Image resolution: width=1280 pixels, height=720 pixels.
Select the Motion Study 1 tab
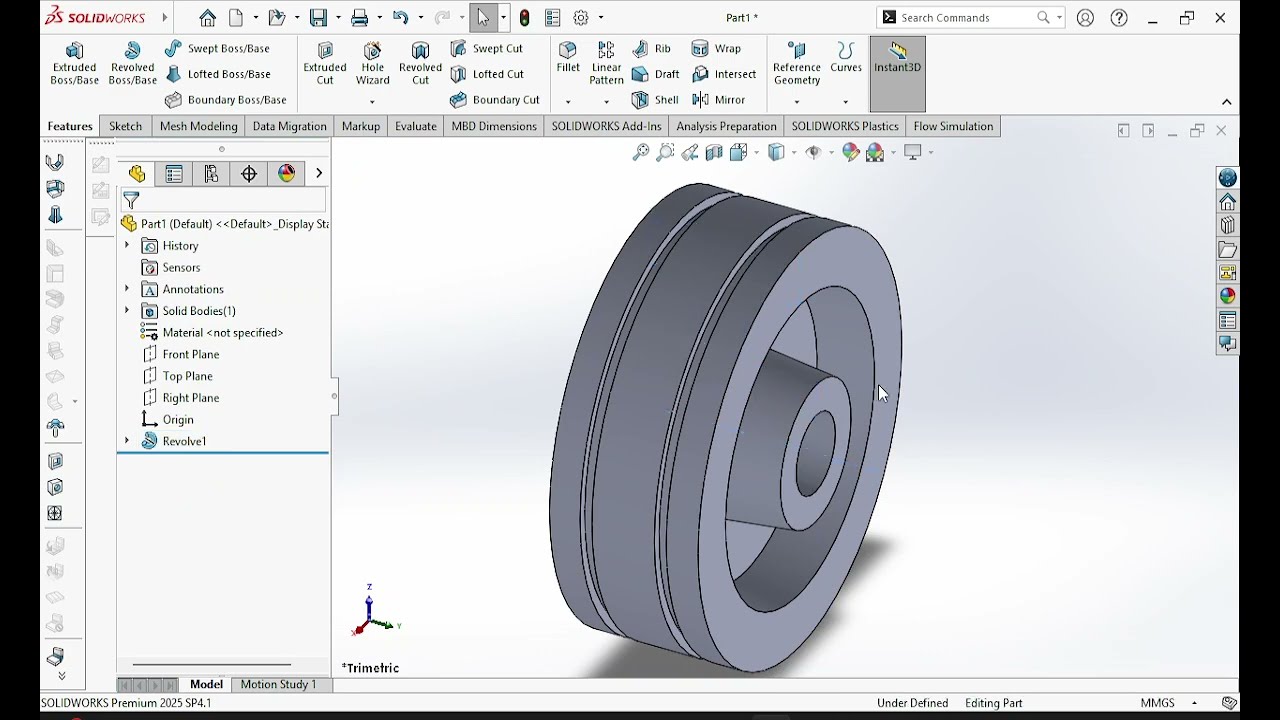coord(278,685)
